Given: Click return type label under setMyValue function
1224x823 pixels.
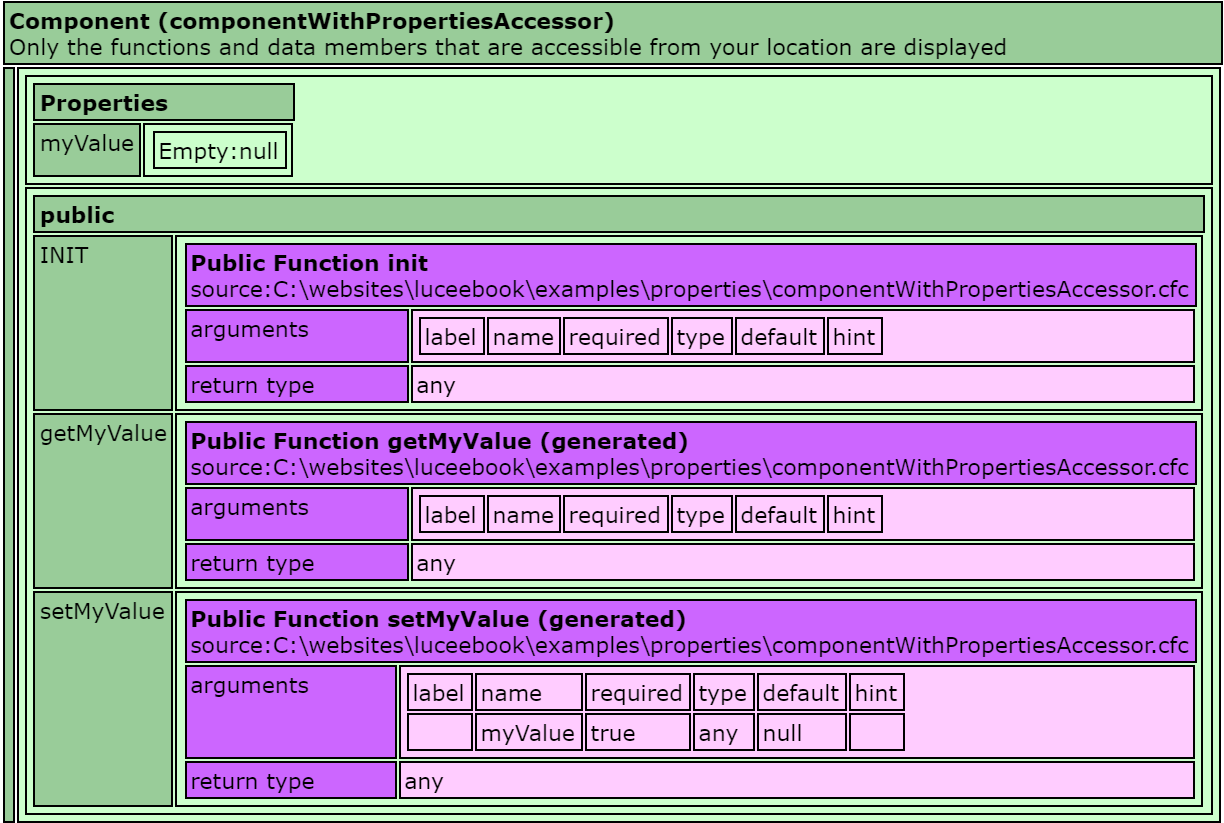Looking at the screenshot, I should coord(290,781).
